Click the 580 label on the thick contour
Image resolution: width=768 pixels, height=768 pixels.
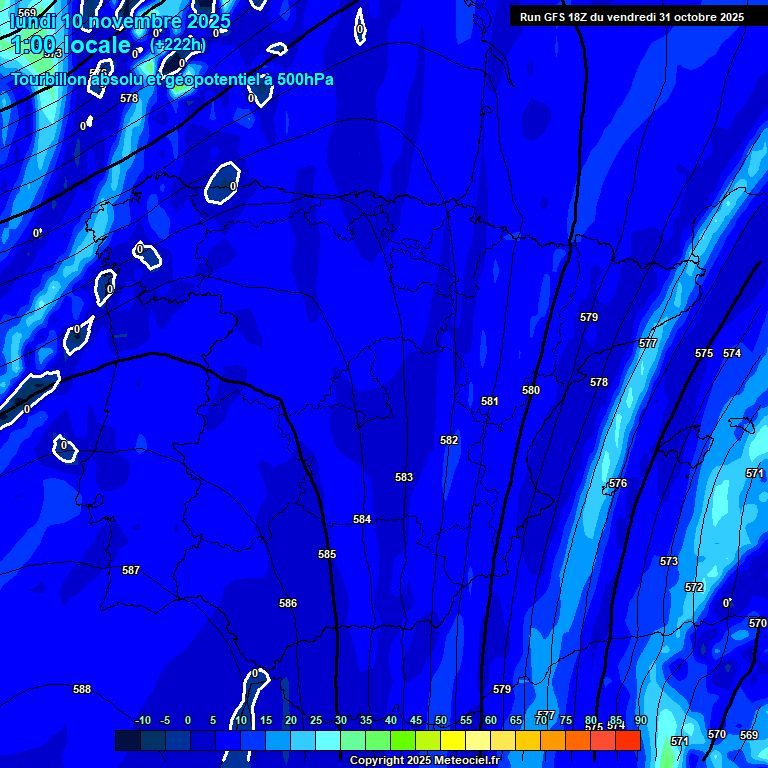(x=531, y=390)
